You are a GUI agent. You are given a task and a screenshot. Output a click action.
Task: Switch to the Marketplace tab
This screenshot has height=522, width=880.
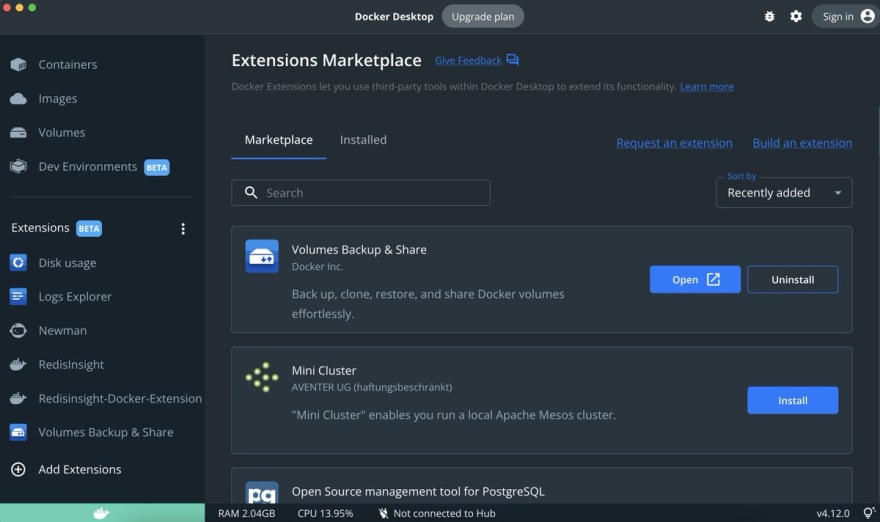278,140
